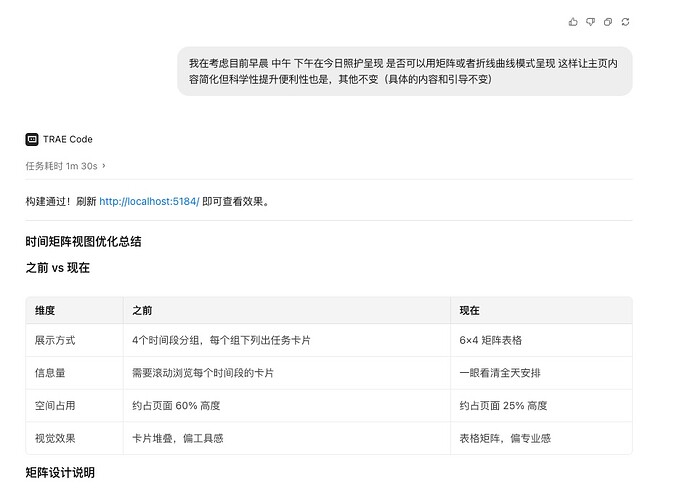Click the user message bubble text
Viewport: 677px width, 500px height.
405,71
